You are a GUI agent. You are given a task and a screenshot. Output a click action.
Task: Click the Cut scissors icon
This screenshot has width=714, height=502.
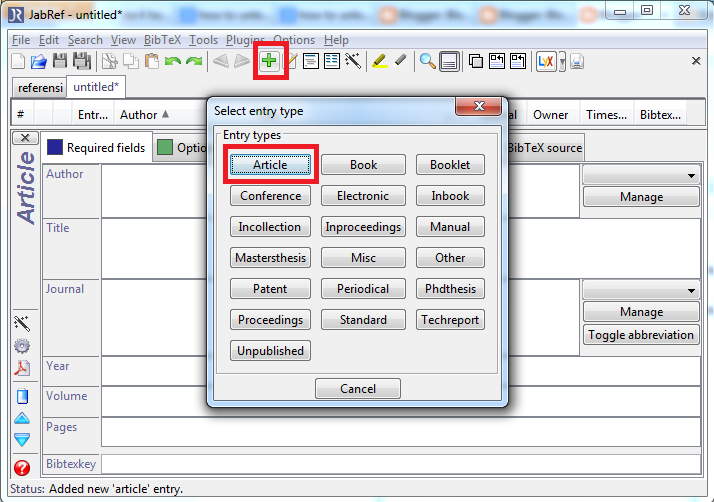(x=109, y=61)
